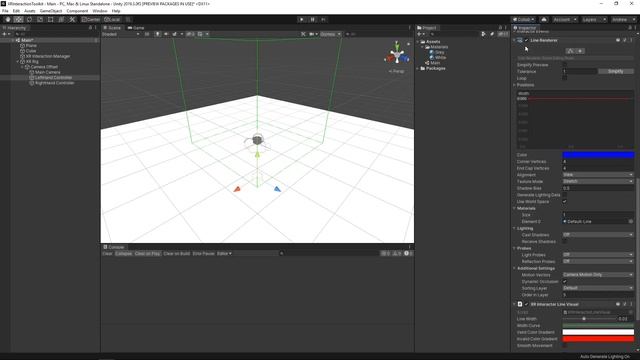
Task: Click the Step frame button
Action: [x=323, y=20]
